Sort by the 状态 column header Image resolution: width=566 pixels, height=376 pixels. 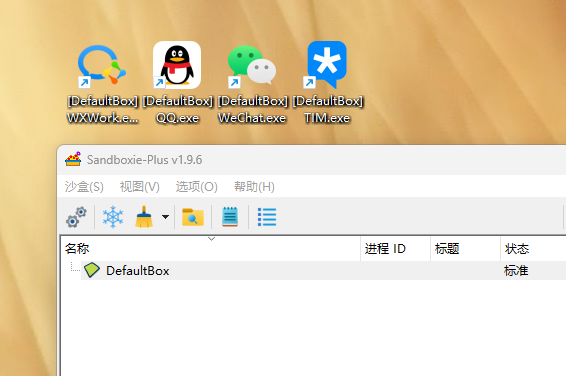pos(534,249)
